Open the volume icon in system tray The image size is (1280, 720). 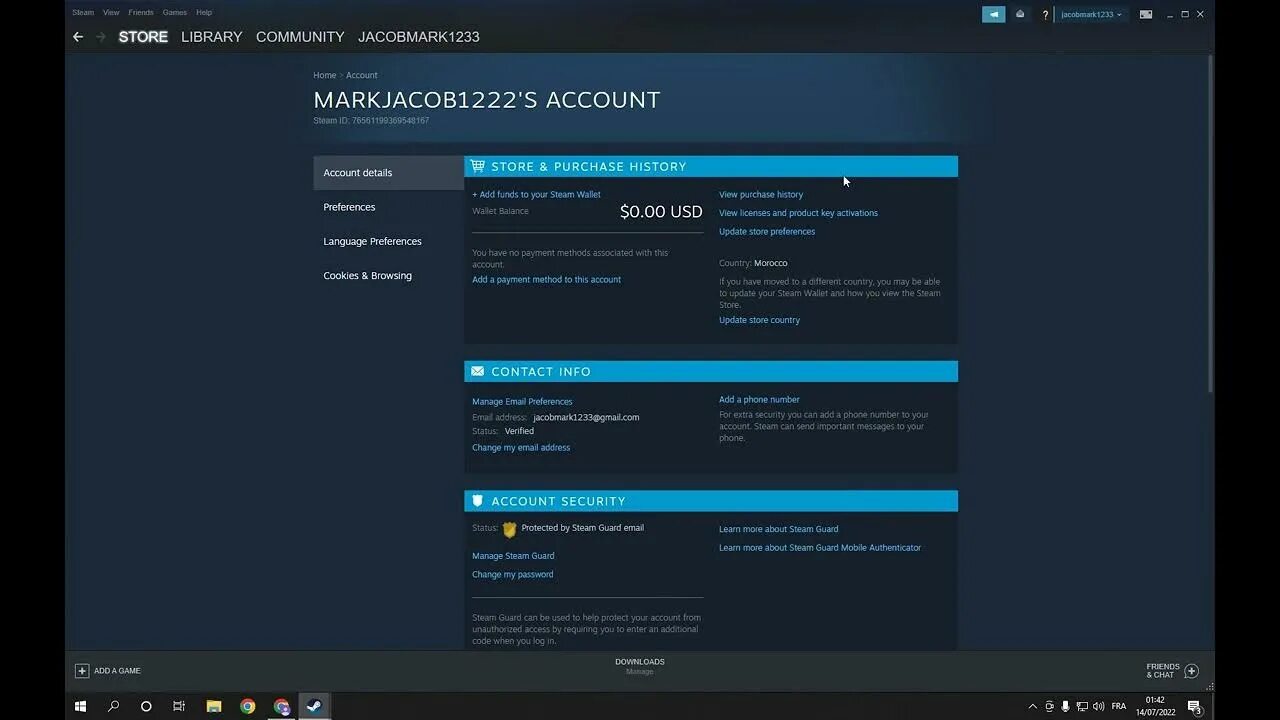pyautogui.click(x=1100, y=706)
